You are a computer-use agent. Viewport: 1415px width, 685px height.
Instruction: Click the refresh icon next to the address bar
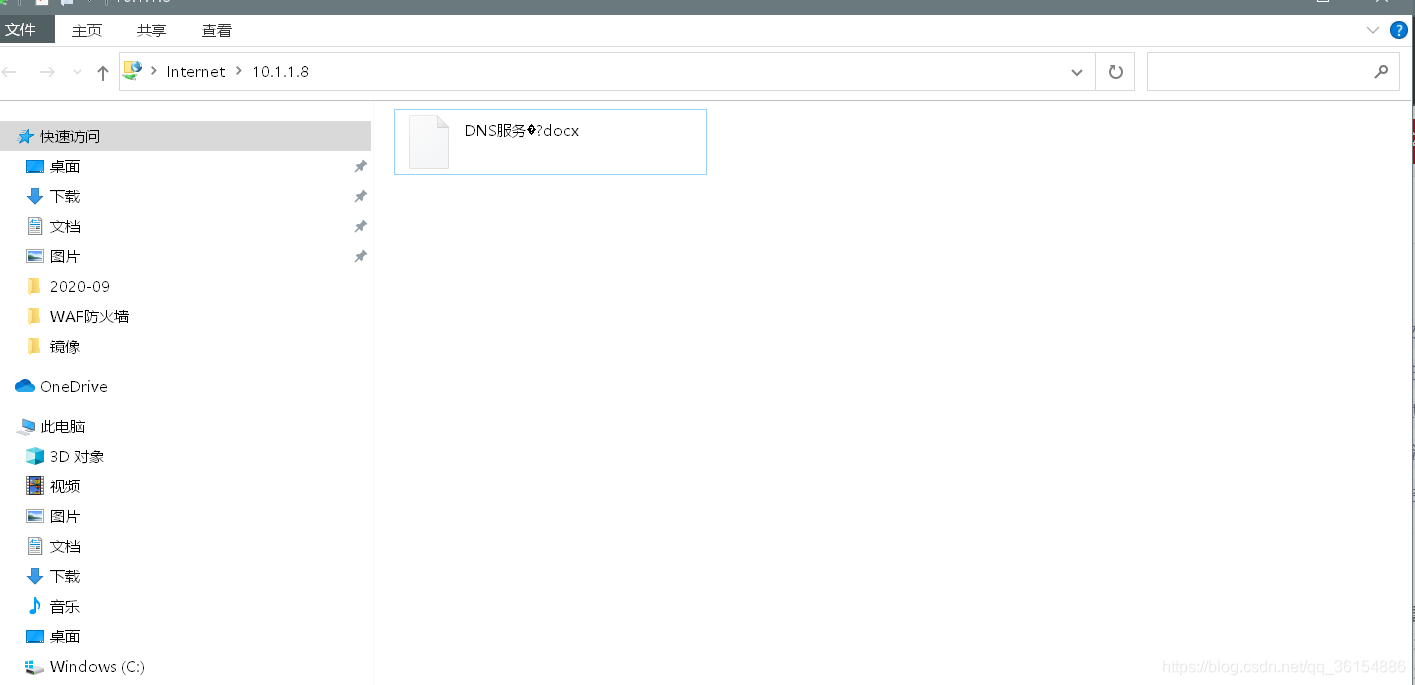coord(1114,71)
